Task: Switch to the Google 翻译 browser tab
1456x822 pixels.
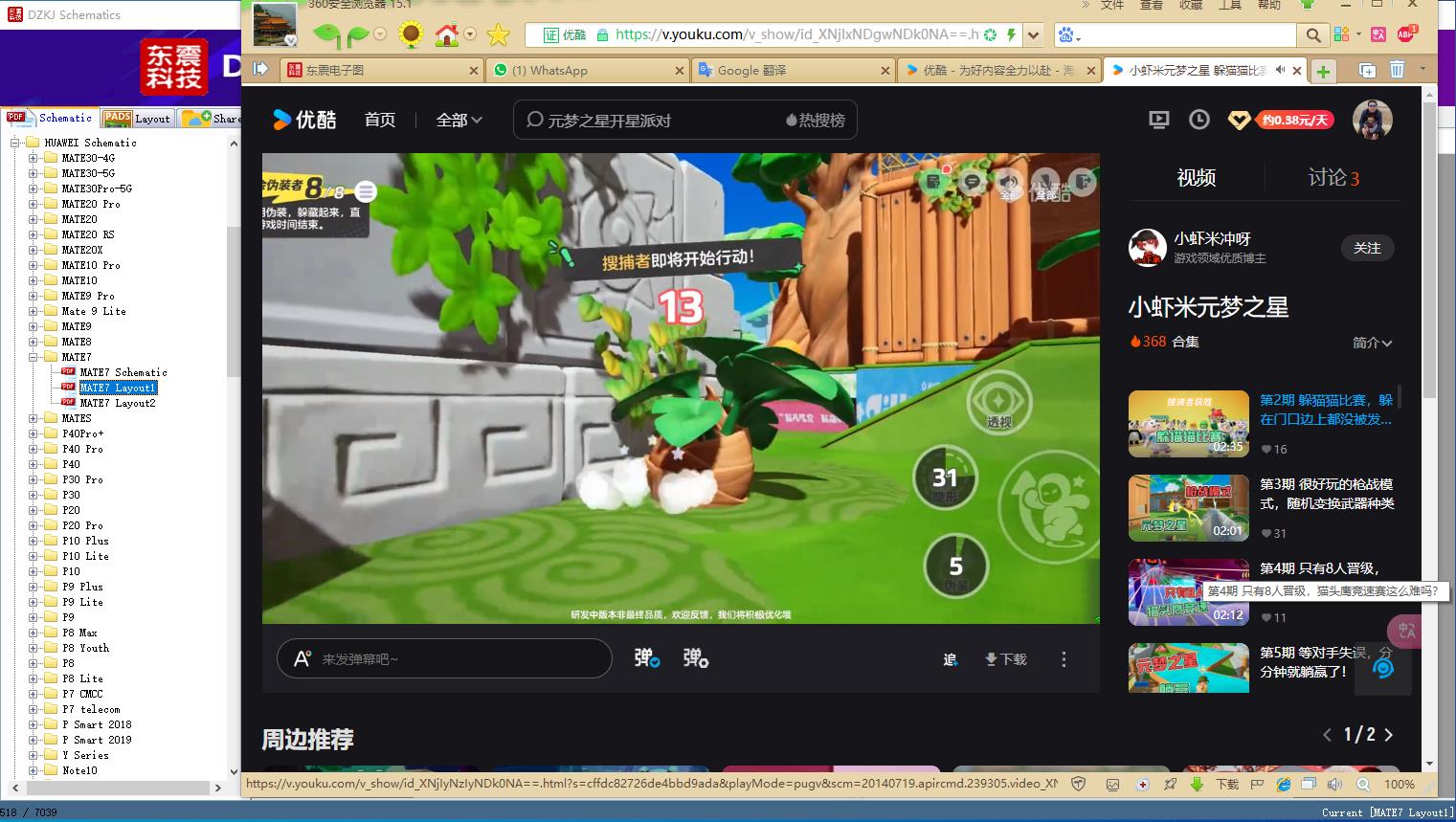Action: click(x=794, y=70)
